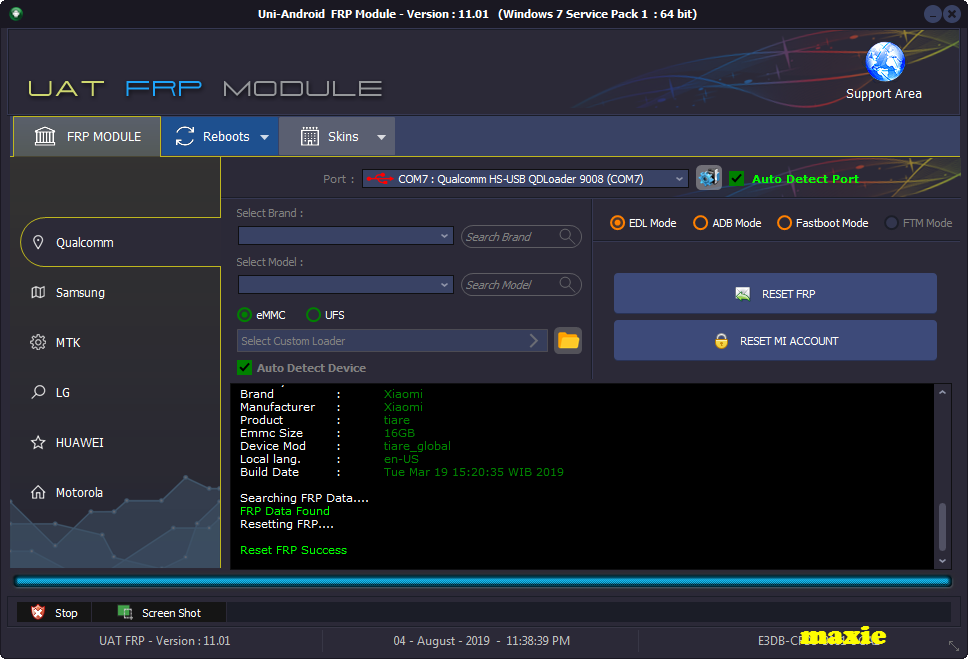Click 'tiare_global' device mod value
This screenshot has width=968, height=659.
pyautogui.click(x=417, y=446)
